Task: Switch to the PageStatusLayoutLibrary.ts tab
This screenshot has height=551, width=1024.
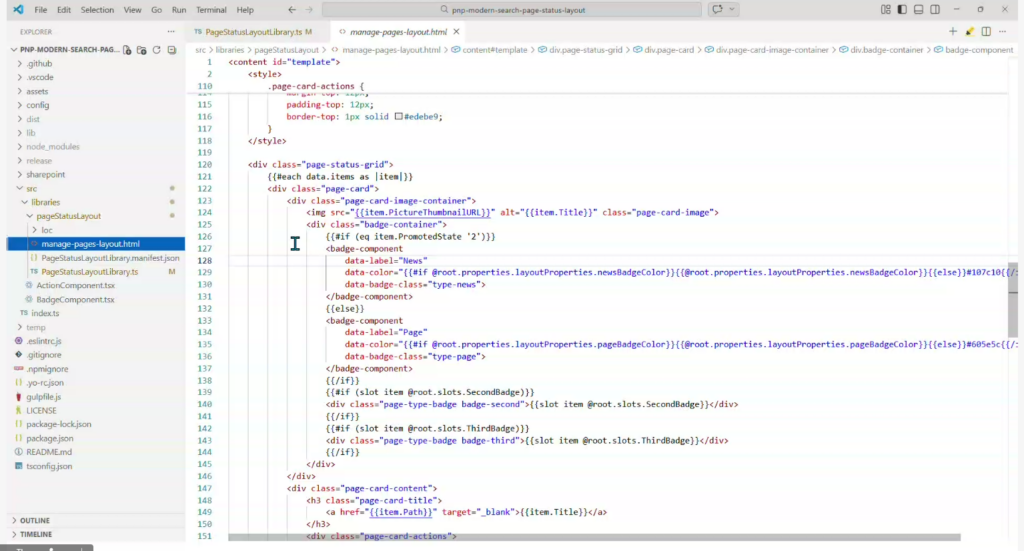Action: coord(253,32)
